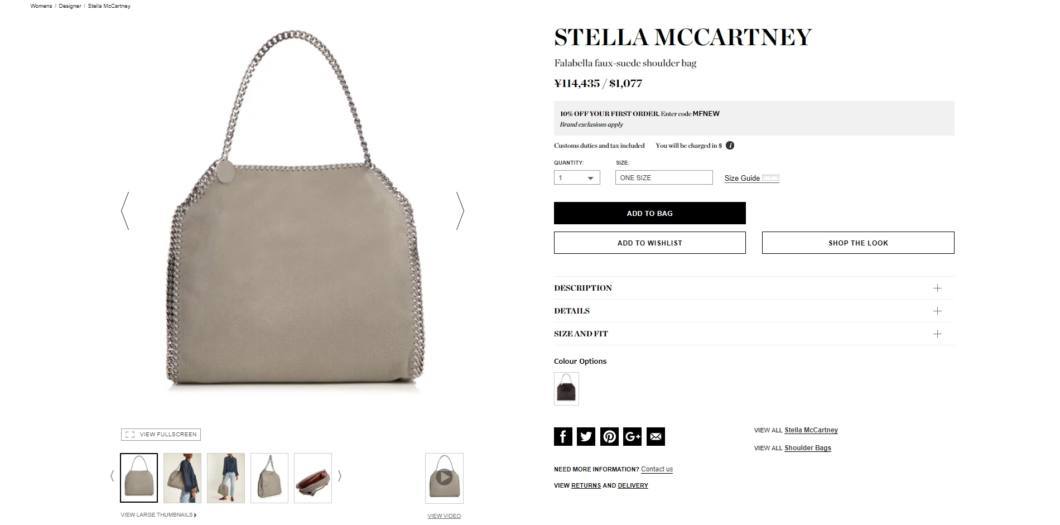Add the bag to wishlist
Image resolution: width=1060 pixels, height=525 pixels.
[x=650, y=243]
